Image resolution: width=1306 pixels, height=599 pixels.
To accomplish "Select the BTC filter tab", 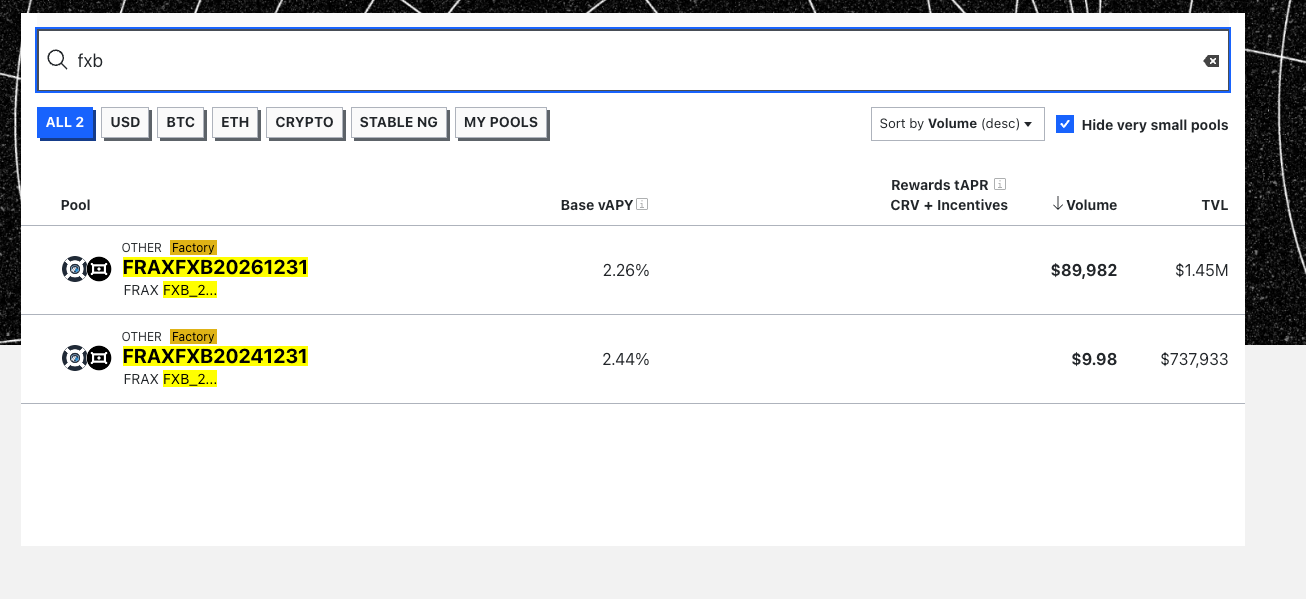I will tap(181, 122).
